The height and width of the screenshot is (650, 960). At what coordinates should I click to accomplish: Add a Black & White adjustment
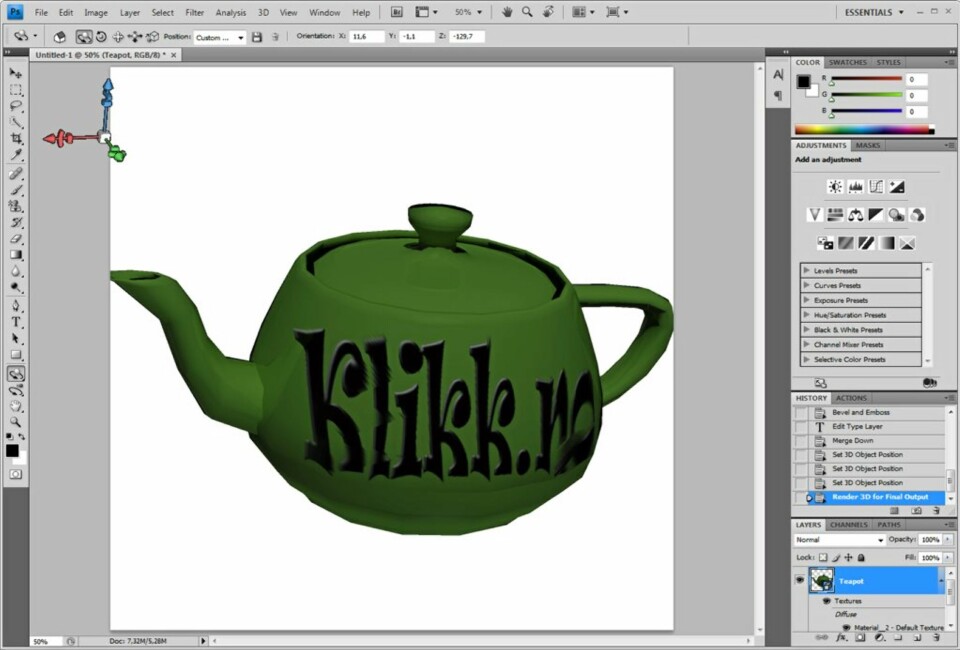click(876, 215)
